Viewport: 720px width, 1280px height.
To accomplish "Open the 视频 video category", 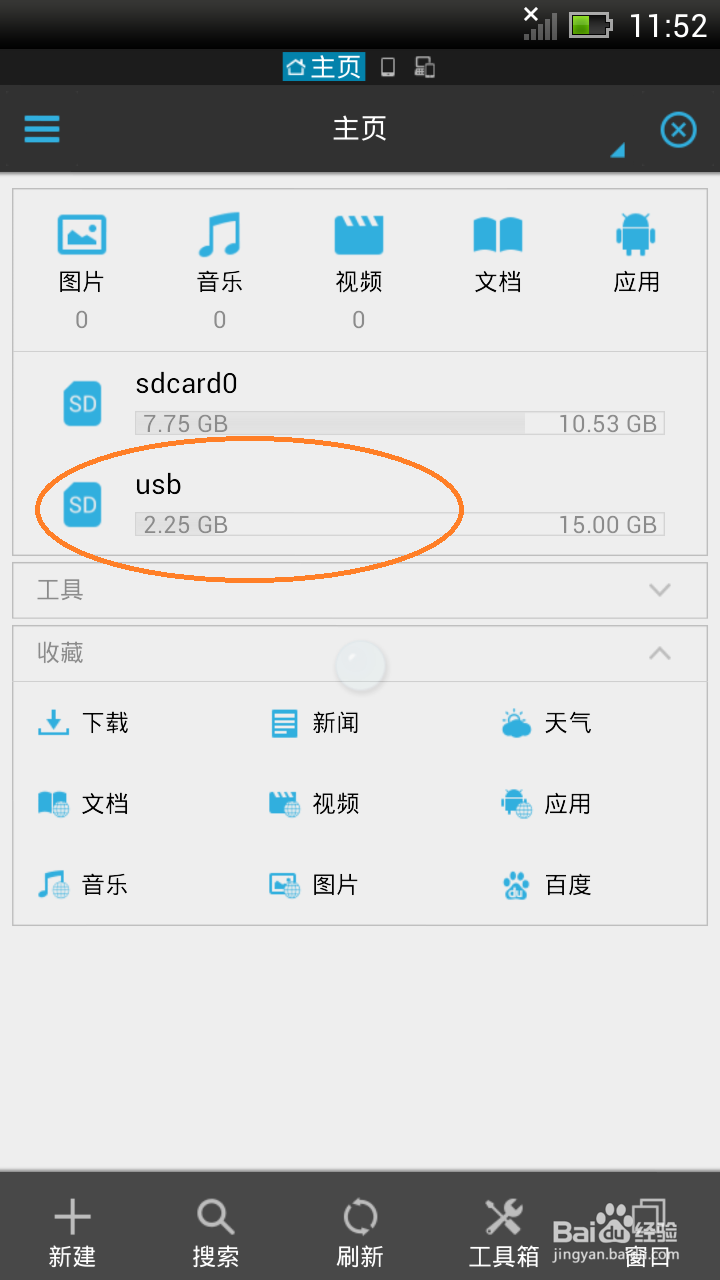I will 359,256.
